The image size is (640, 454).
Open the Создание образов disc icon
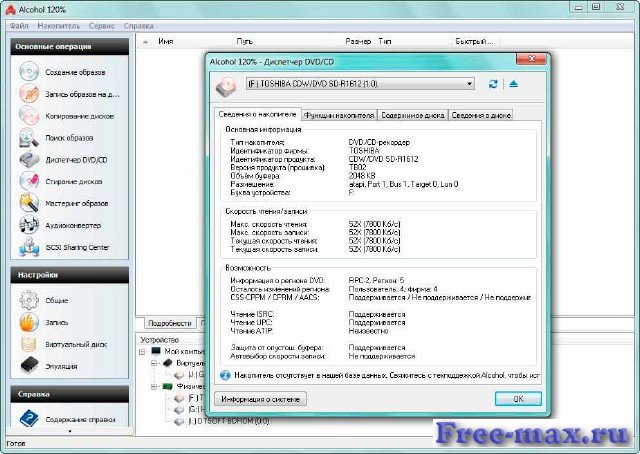pos(29,71)
